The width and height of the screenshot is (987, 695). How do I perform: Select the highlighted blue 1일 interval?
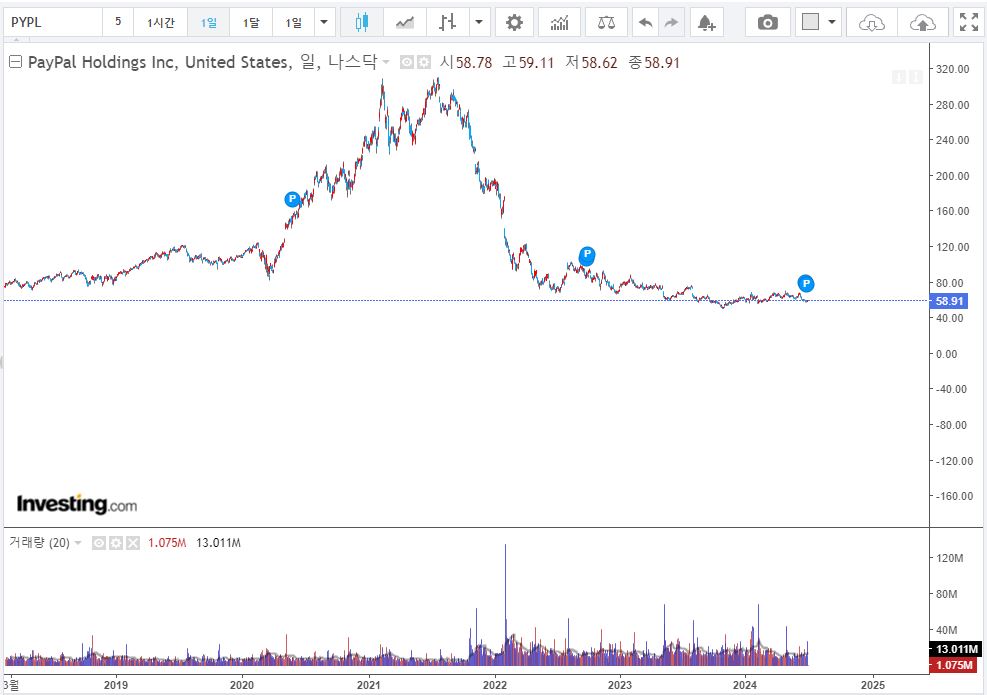(209, 23)
